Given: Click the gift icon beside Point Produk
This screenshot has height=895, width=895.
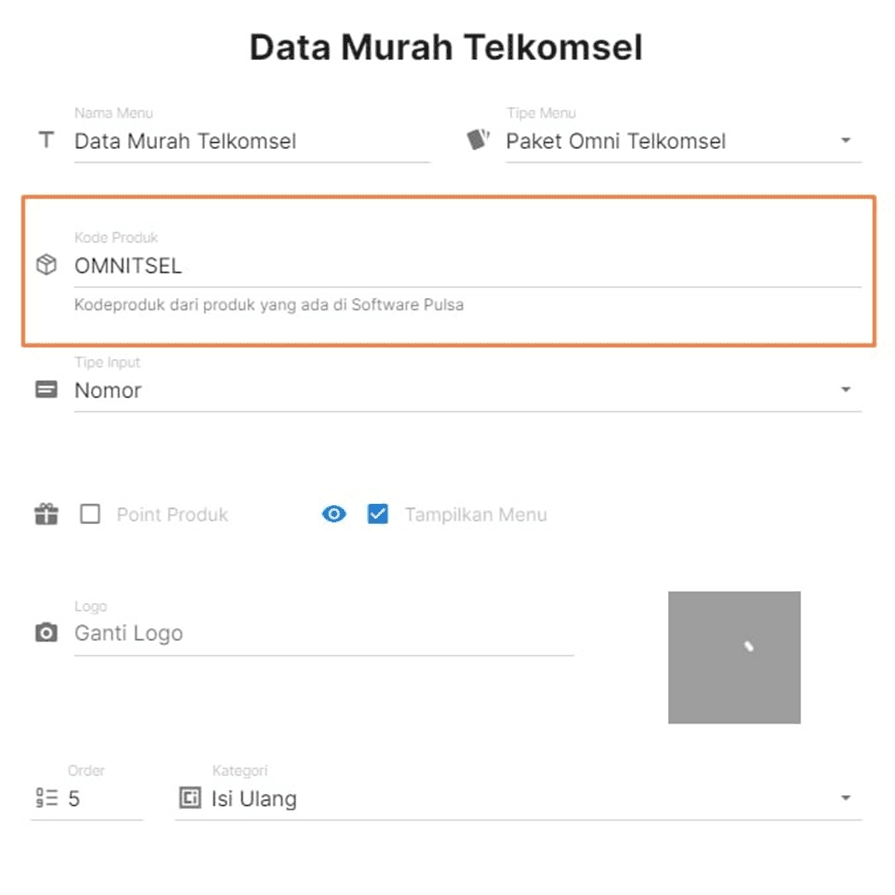Looking at the screenshot, I should pyautogui.click(x=46, y=515).
